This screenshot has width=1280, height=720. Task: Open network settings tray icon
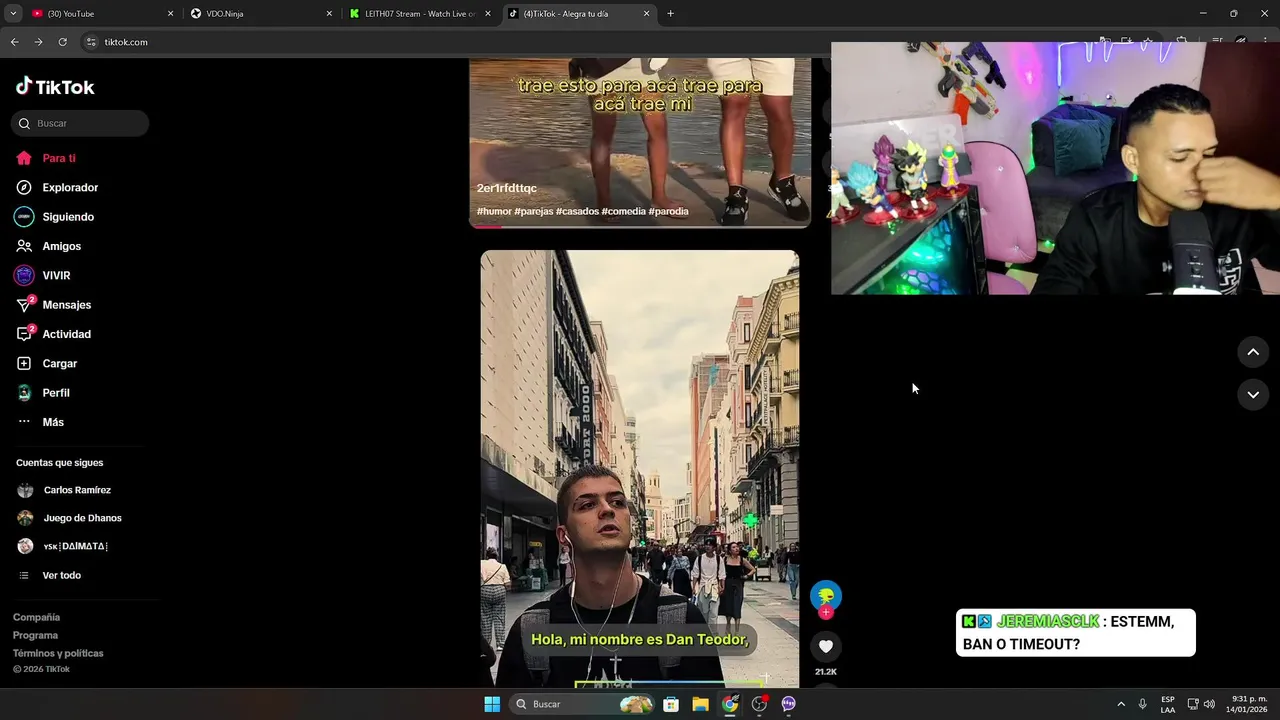click(x=1193, y=704)
